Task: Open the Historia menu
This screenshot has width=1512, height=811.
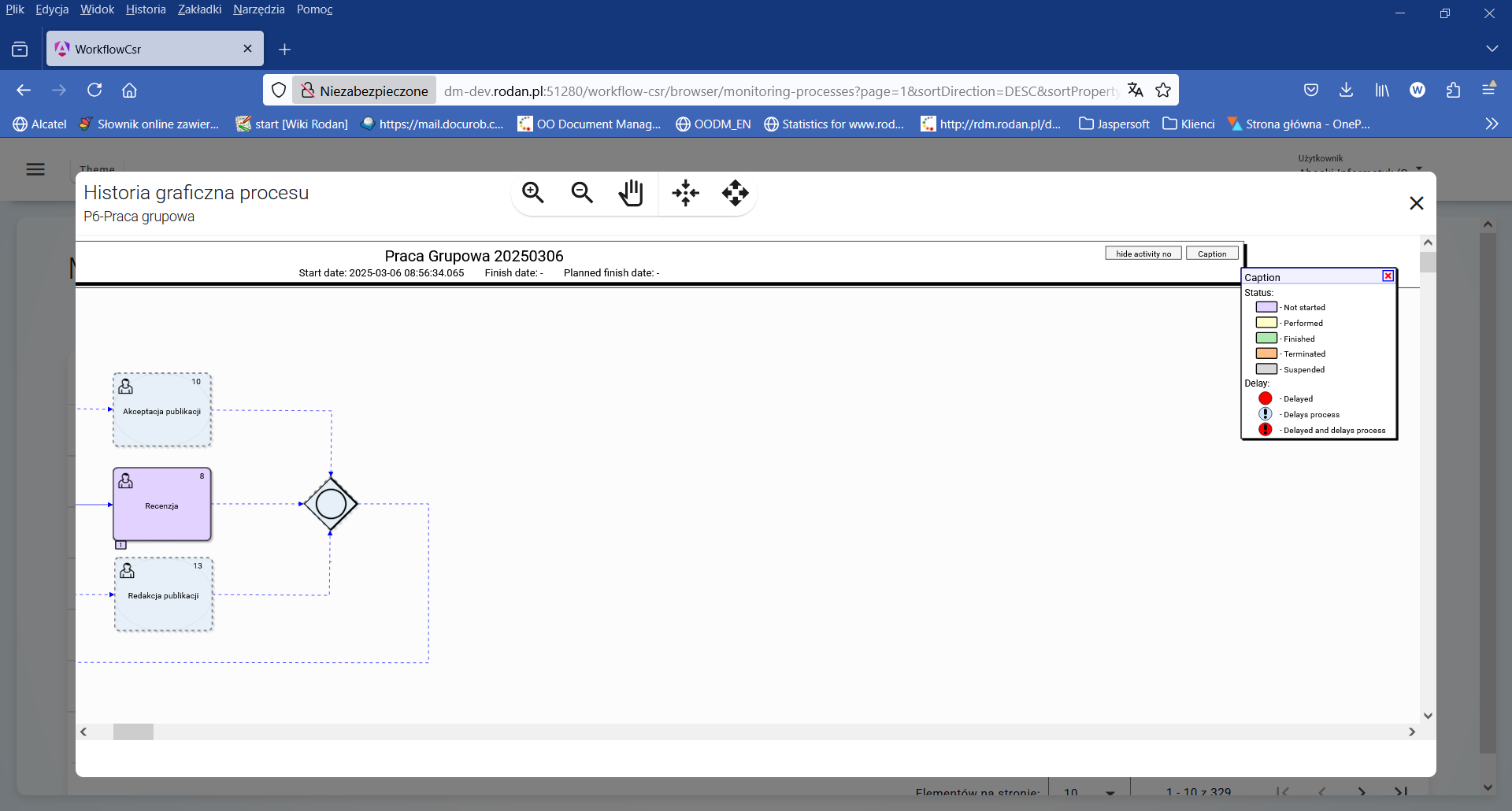Action: [x=145, y=9]
